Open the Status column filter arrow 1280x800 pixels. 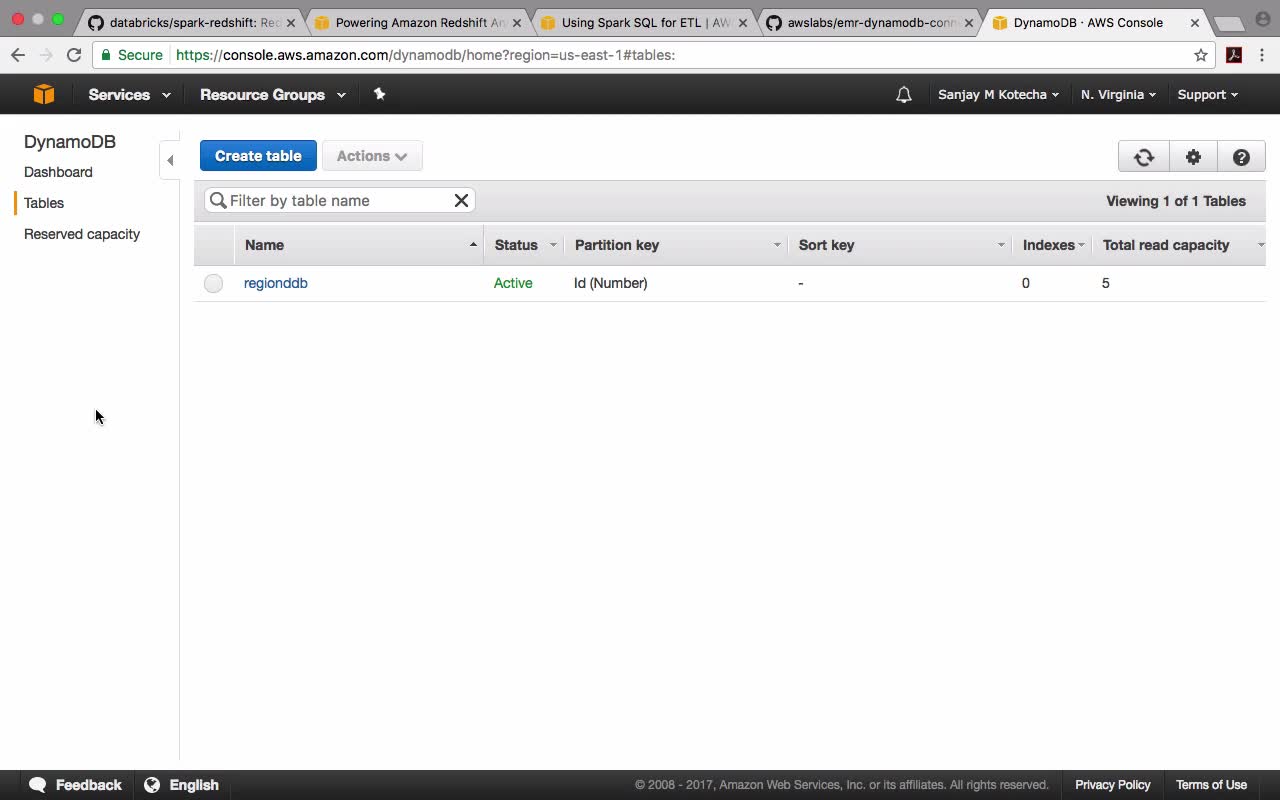point(553,245)
